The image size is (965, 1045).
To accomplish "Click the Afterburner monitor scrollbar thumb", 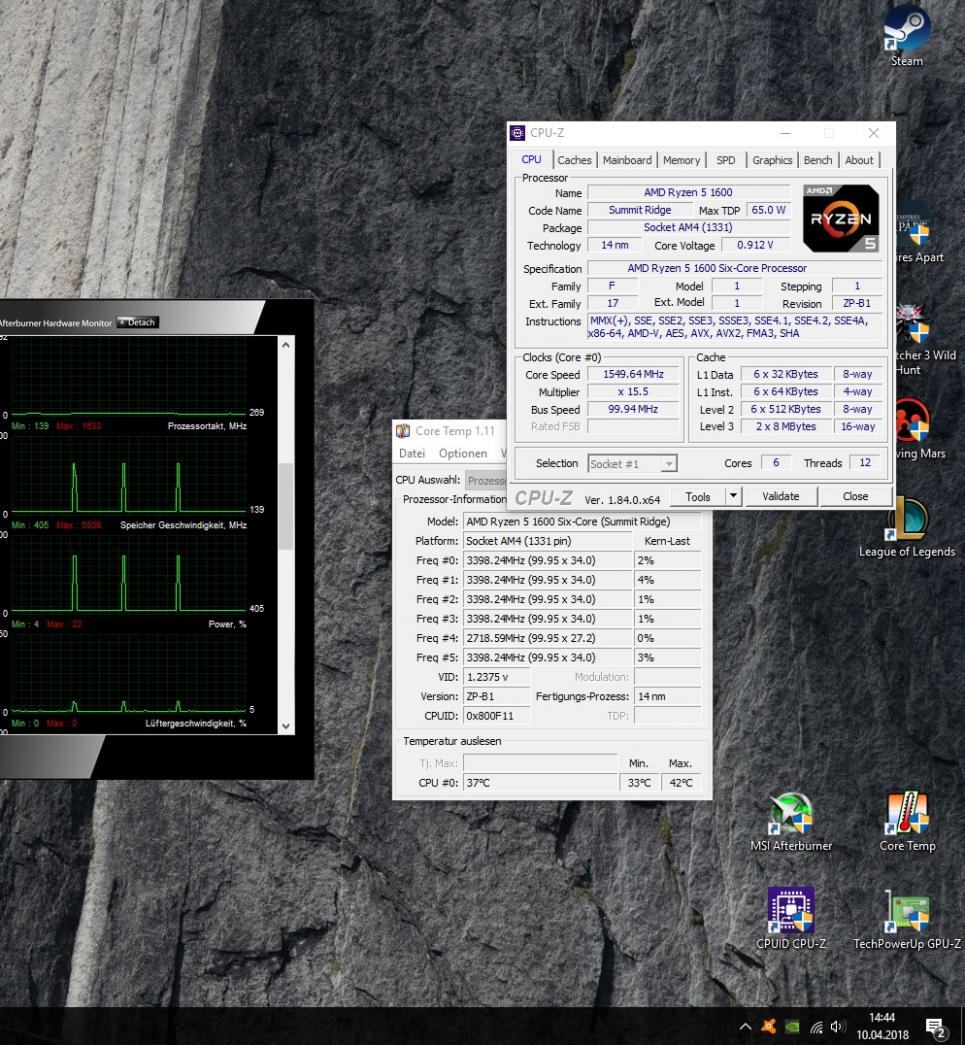I will (286, 506).
